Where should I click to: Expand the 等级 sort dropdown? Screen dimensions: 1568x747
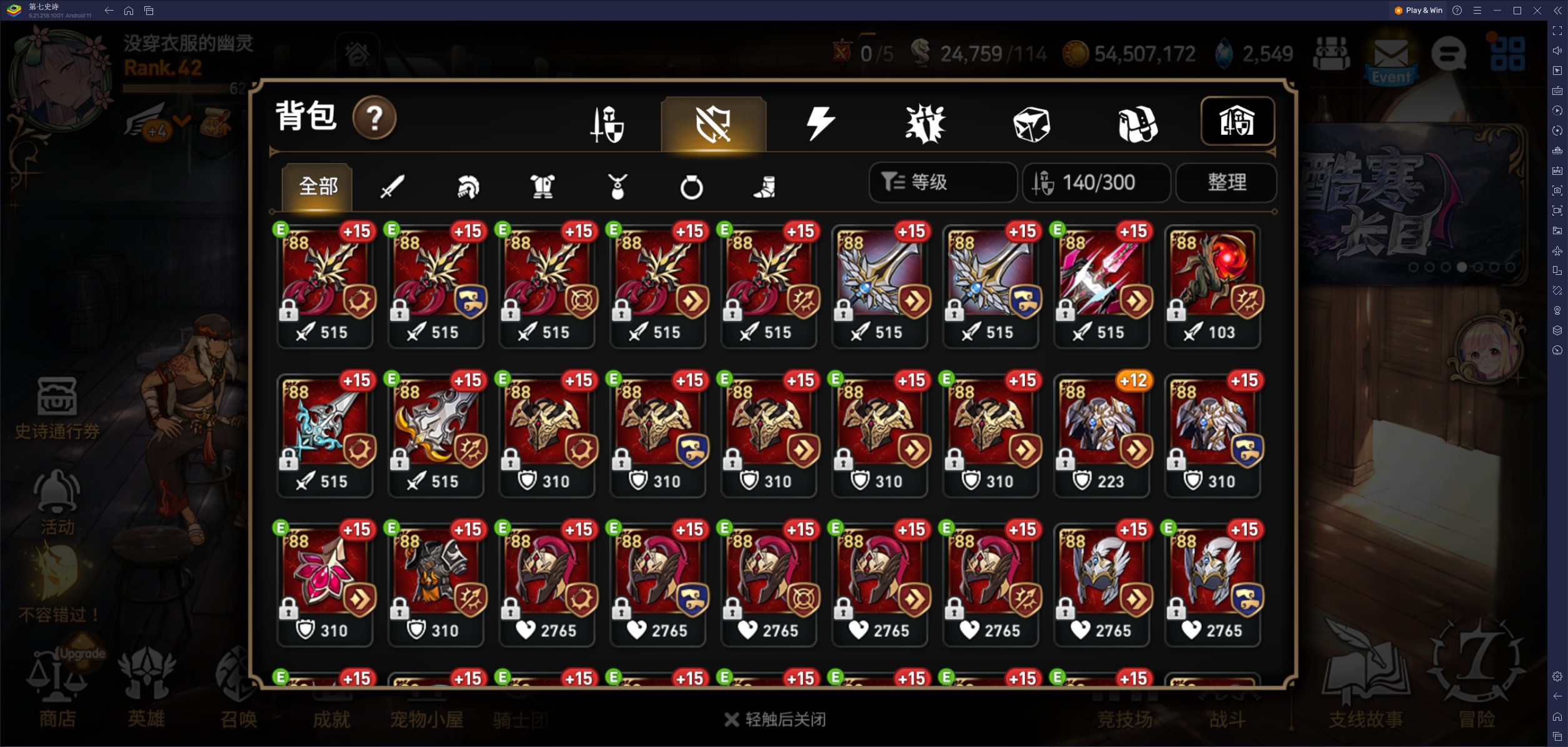[942, 182]
